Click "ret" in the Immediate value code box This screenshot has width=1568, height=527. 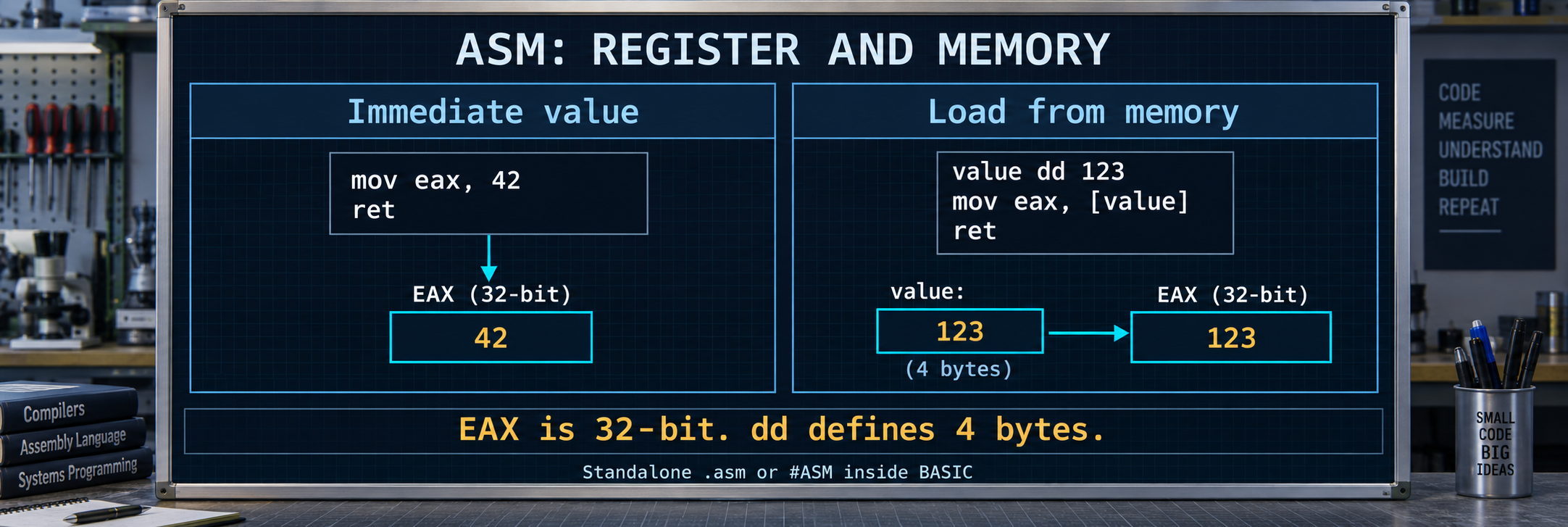pos(373,210)
